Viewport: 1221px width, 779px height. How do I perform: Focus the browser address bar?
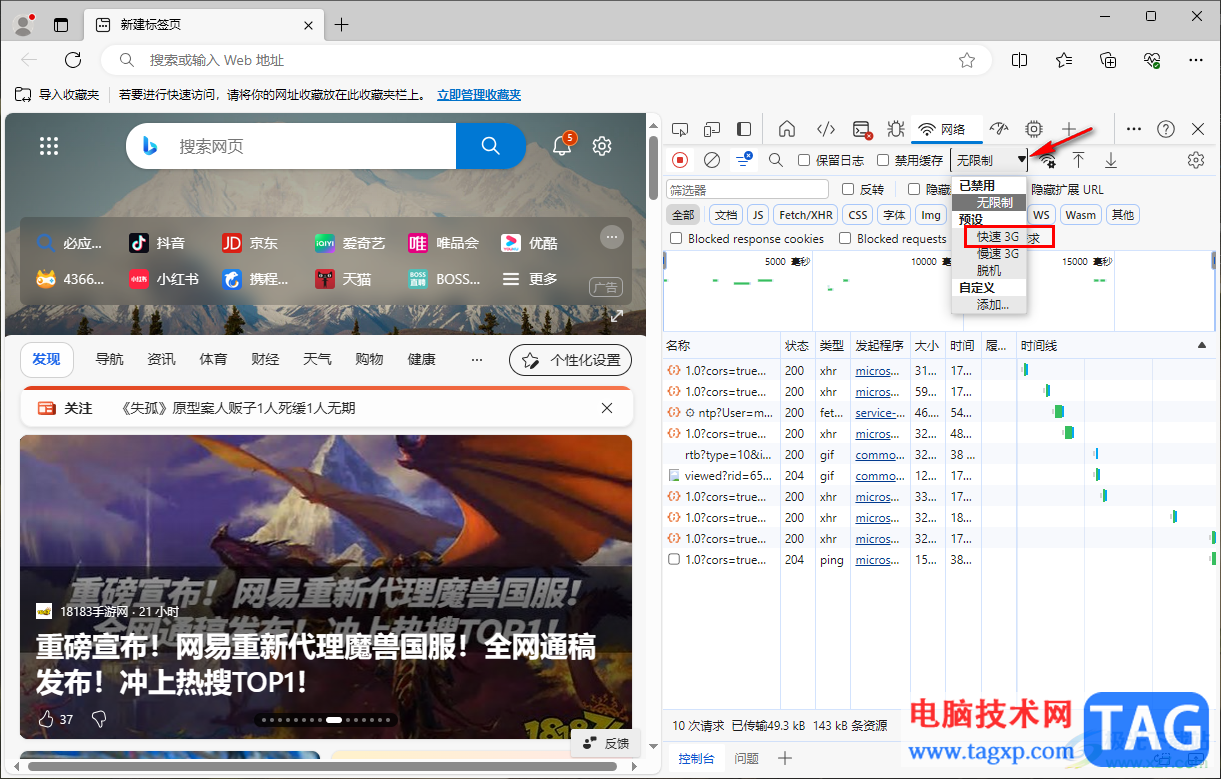click(547, 60)
